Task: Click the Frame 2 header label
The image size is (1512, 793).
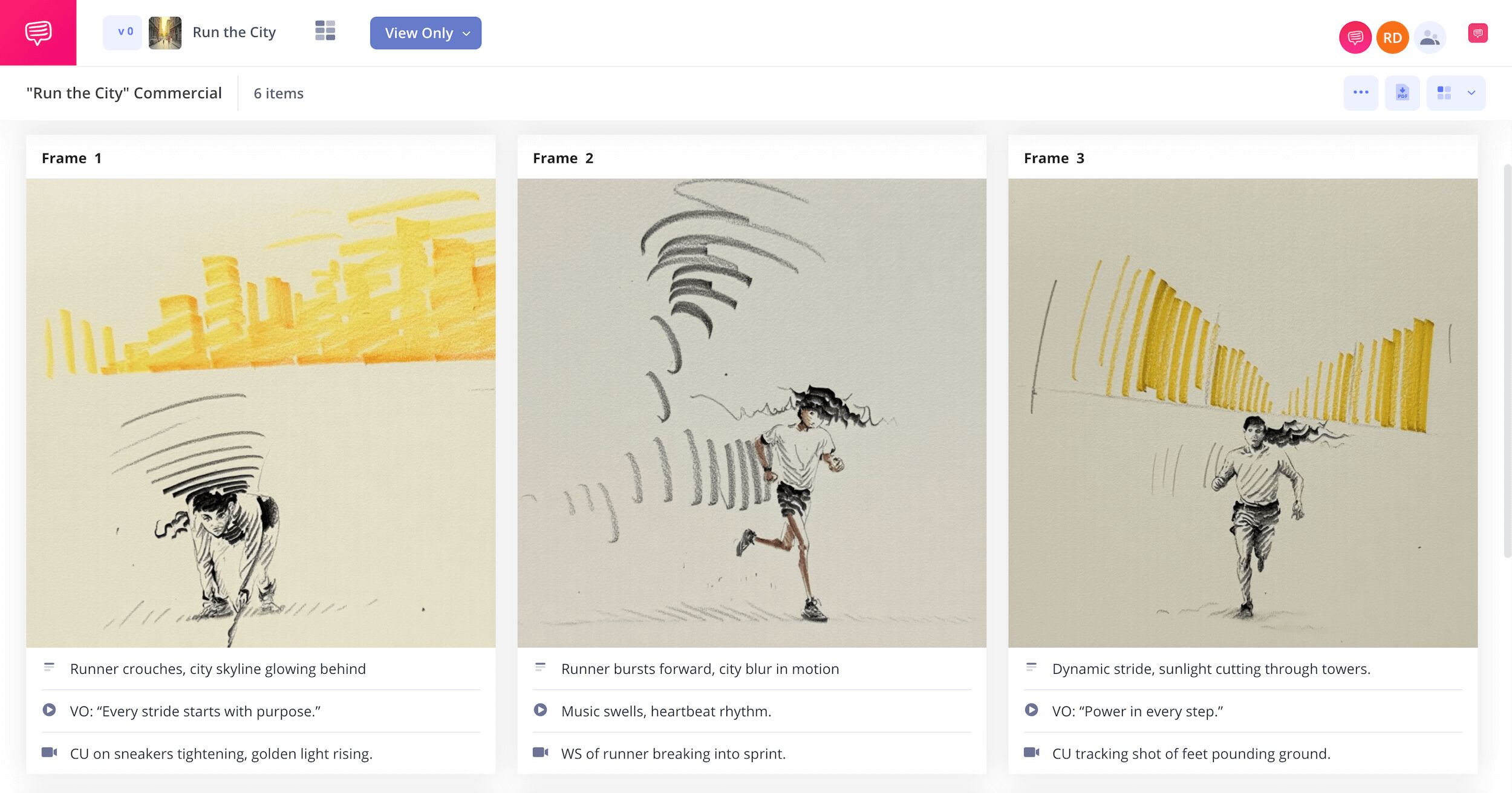Action: [x=562, y=158]
